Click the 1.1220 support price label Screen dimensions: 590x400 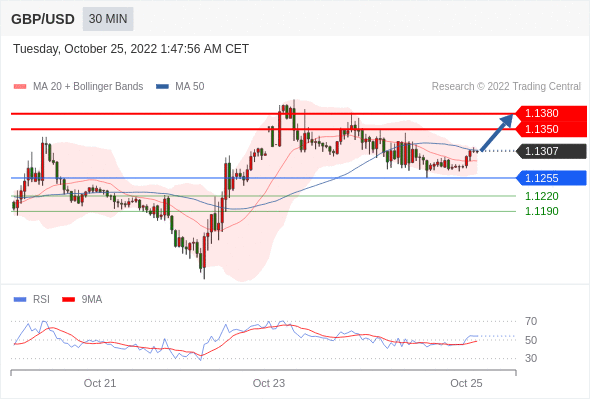(x=542, y=196)
